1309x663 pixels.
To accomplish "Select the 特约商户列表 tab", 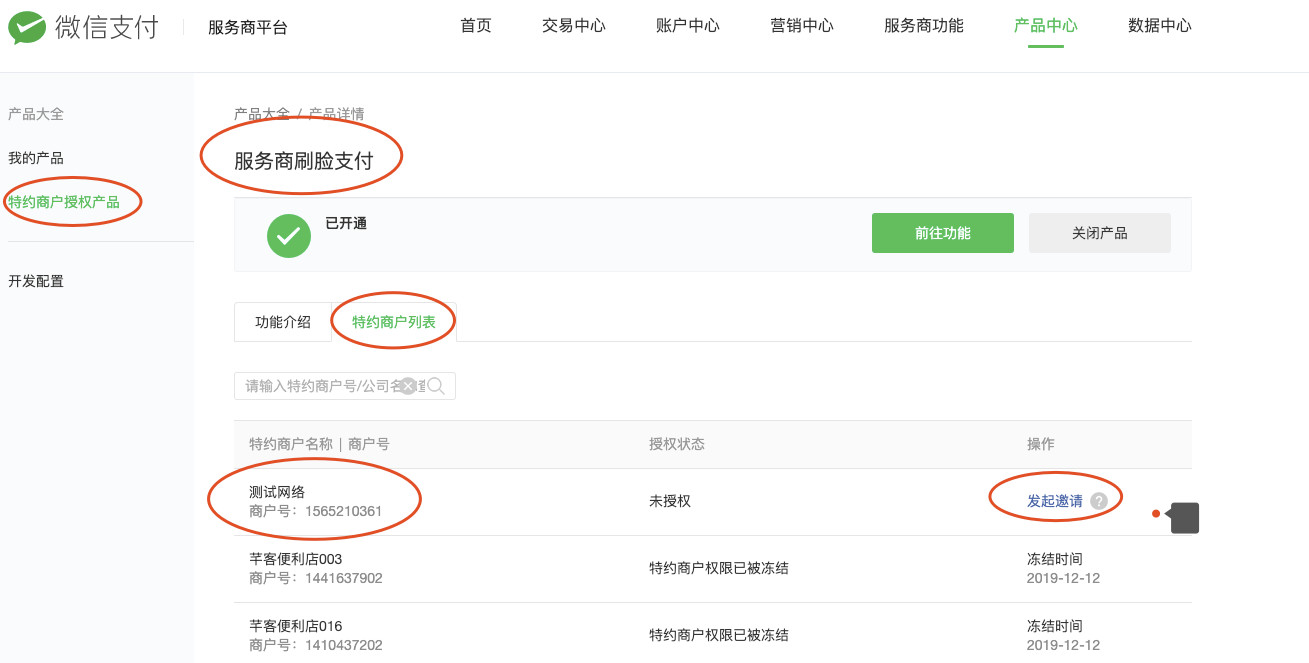I will tap(394, 322).
